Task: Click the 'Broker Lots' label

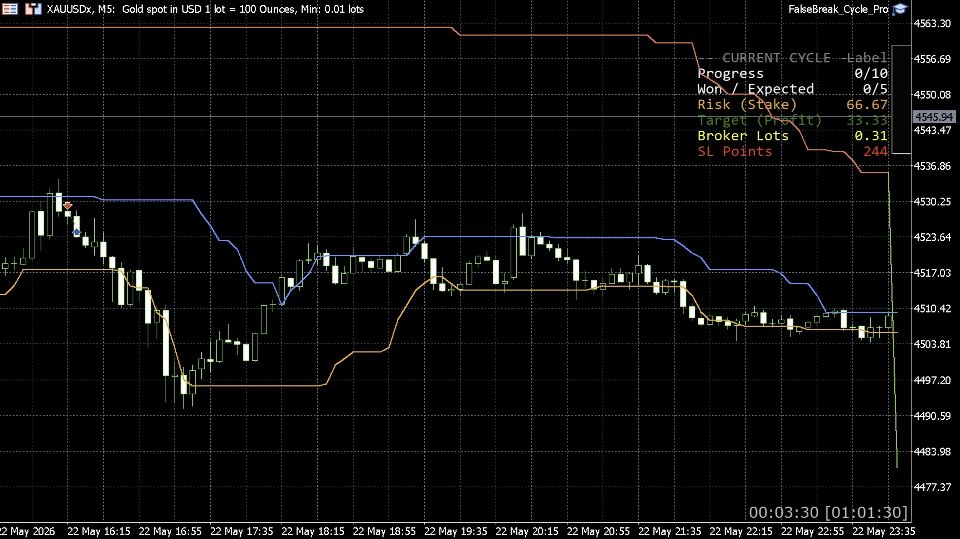Action: coord(743,136)
